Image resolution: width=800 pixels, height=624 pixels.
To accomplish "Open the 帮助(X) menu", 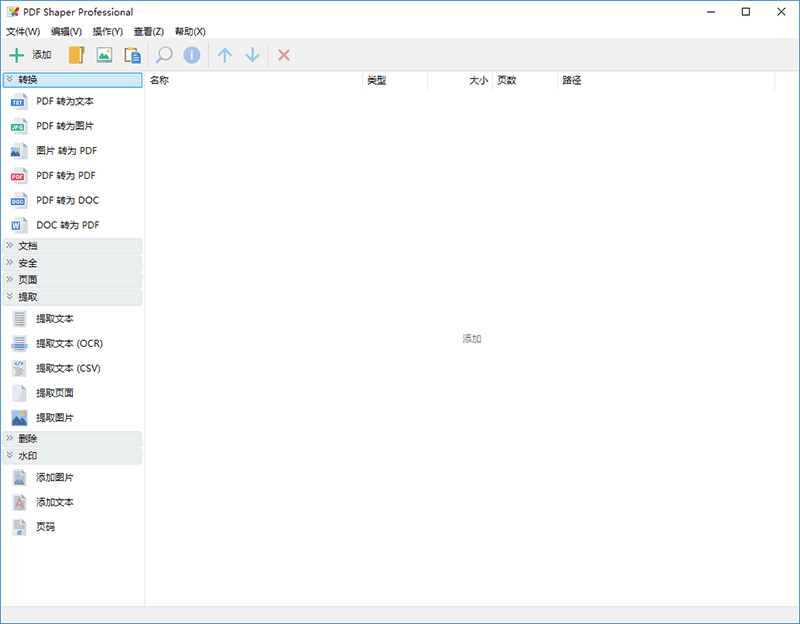I will (190, 32).
